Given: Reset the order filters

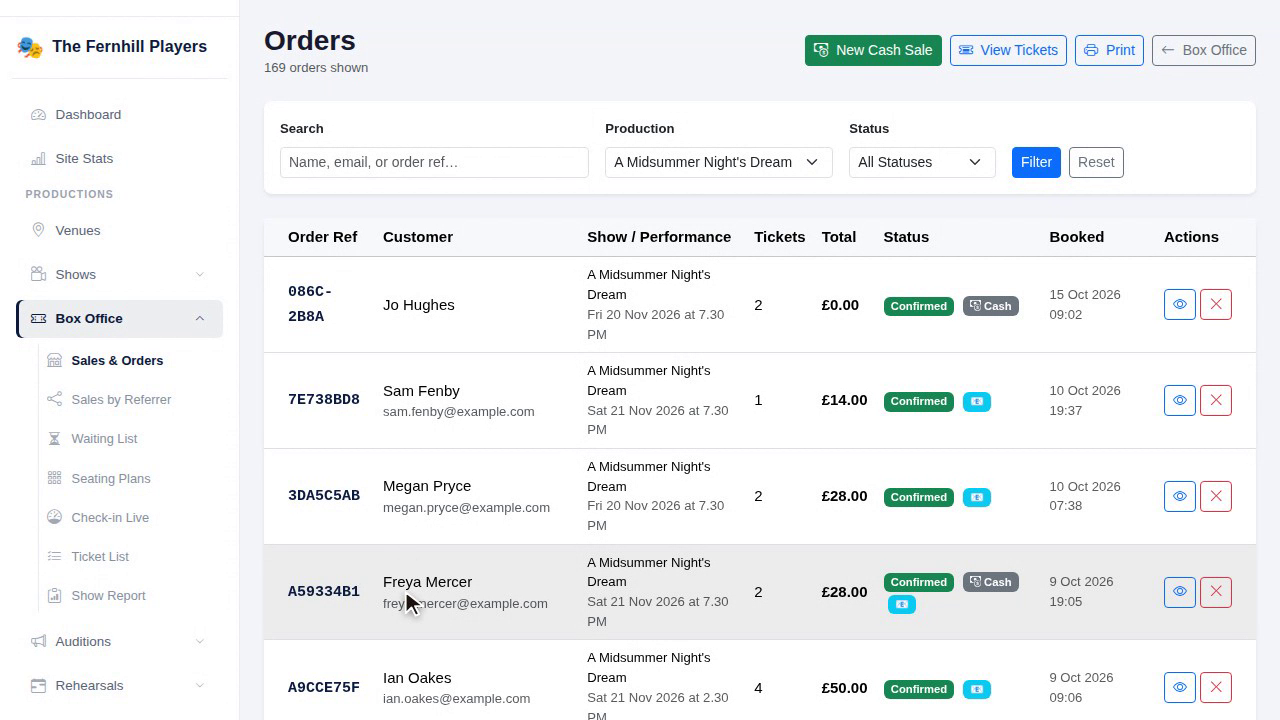Looking at the screenshot, I should tap(1096, 162).
